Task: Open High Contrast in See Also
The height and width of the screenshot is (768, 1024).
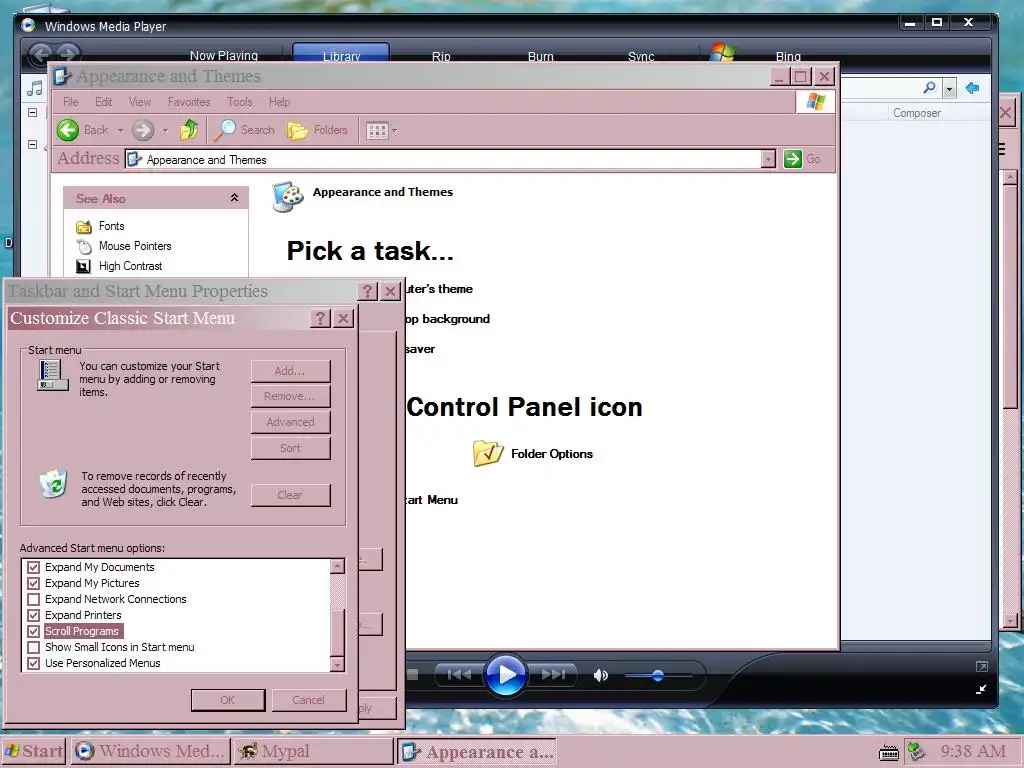Action: point(130,266)
